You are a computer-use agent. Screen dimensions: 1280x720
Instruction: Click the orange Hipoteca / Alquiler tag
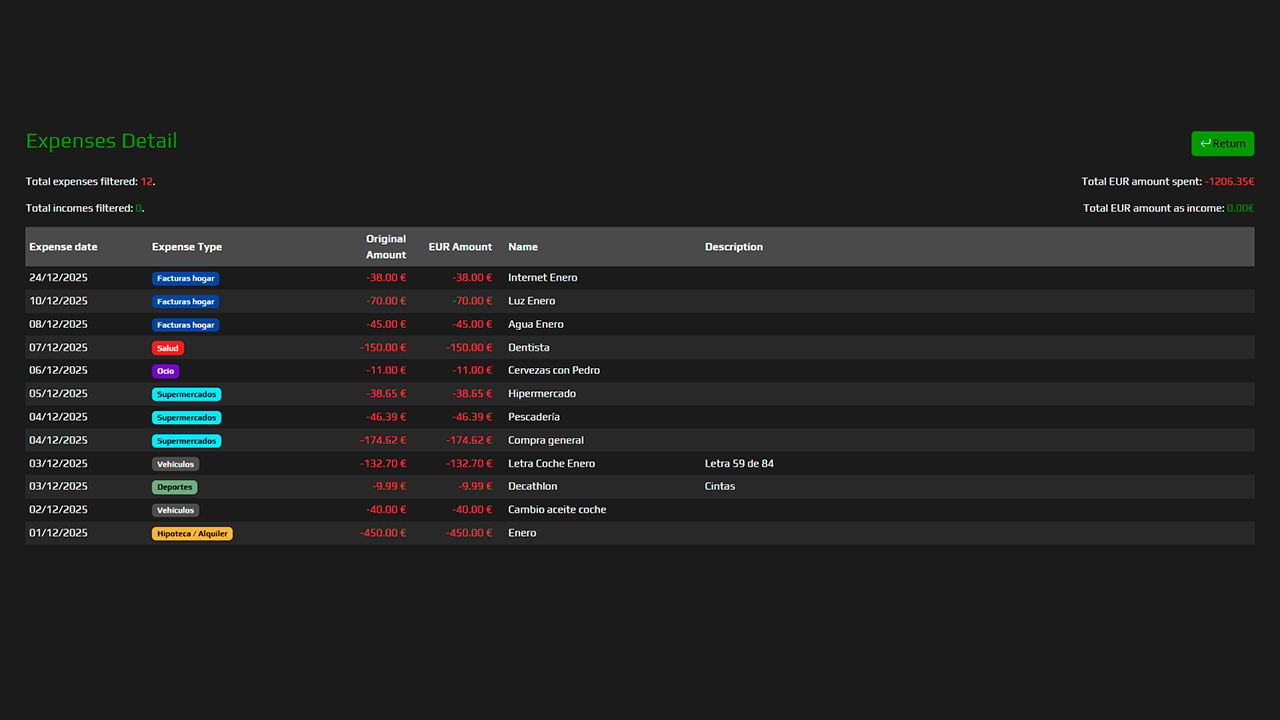coord(192,534)
